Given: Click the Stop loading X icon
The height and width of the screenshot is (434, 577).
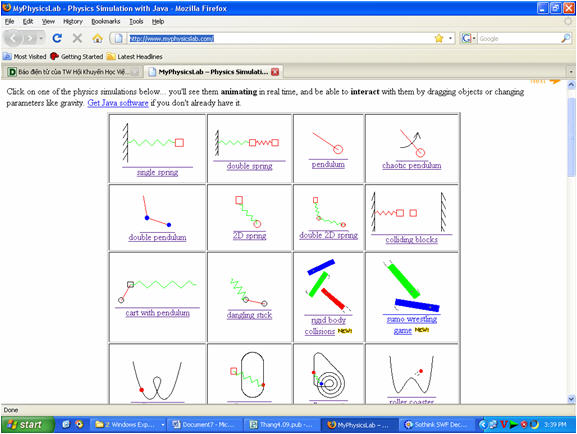Looking at the screenshot, I should [77, 38].
